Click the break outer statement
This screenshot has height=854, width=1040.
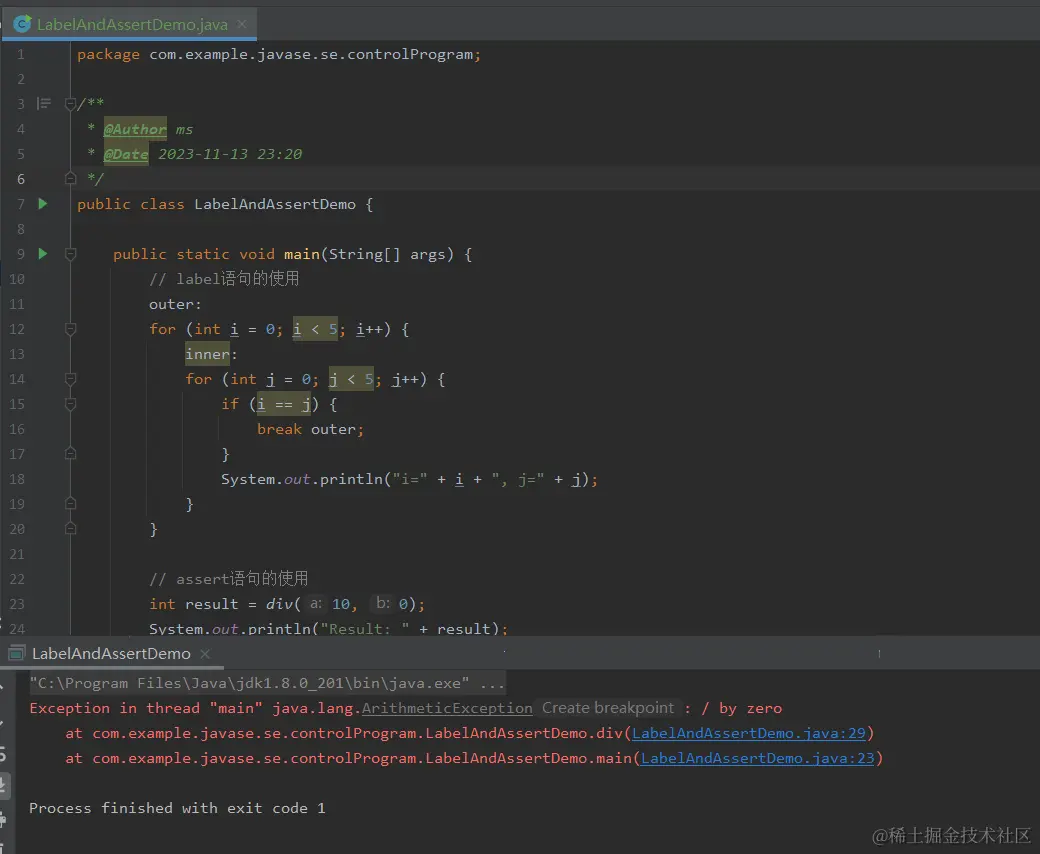point(310,429)
